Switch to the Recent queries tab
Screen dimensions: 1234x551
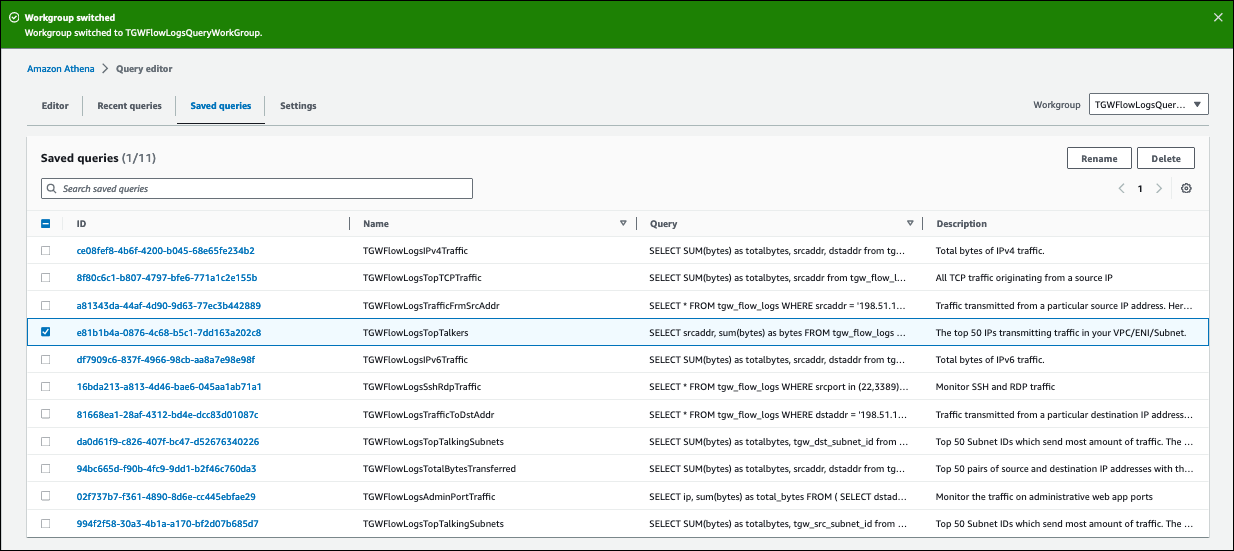(x=129, y=105)
